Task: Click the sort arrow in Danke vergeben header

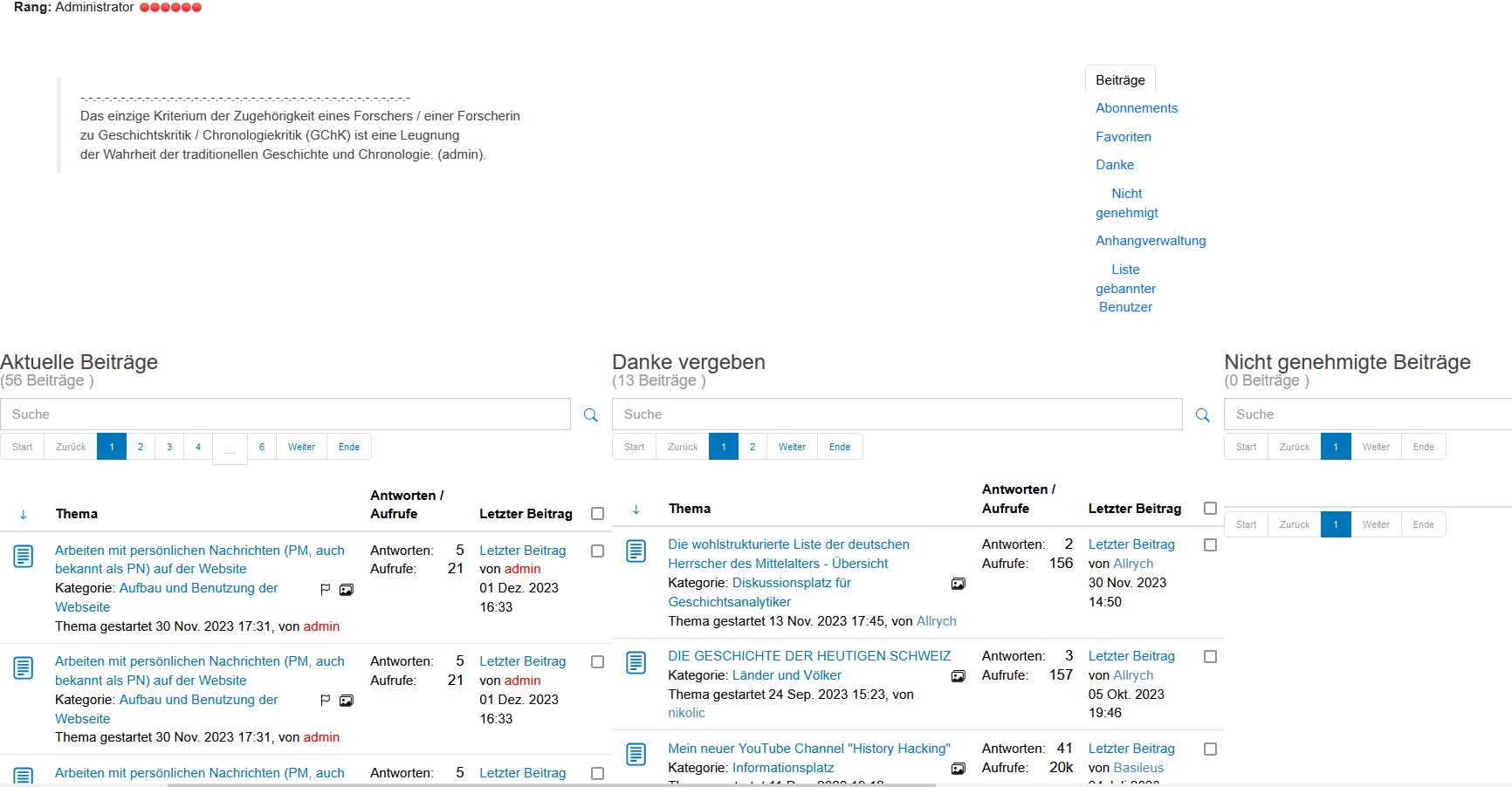Action: tap(636, 510)
